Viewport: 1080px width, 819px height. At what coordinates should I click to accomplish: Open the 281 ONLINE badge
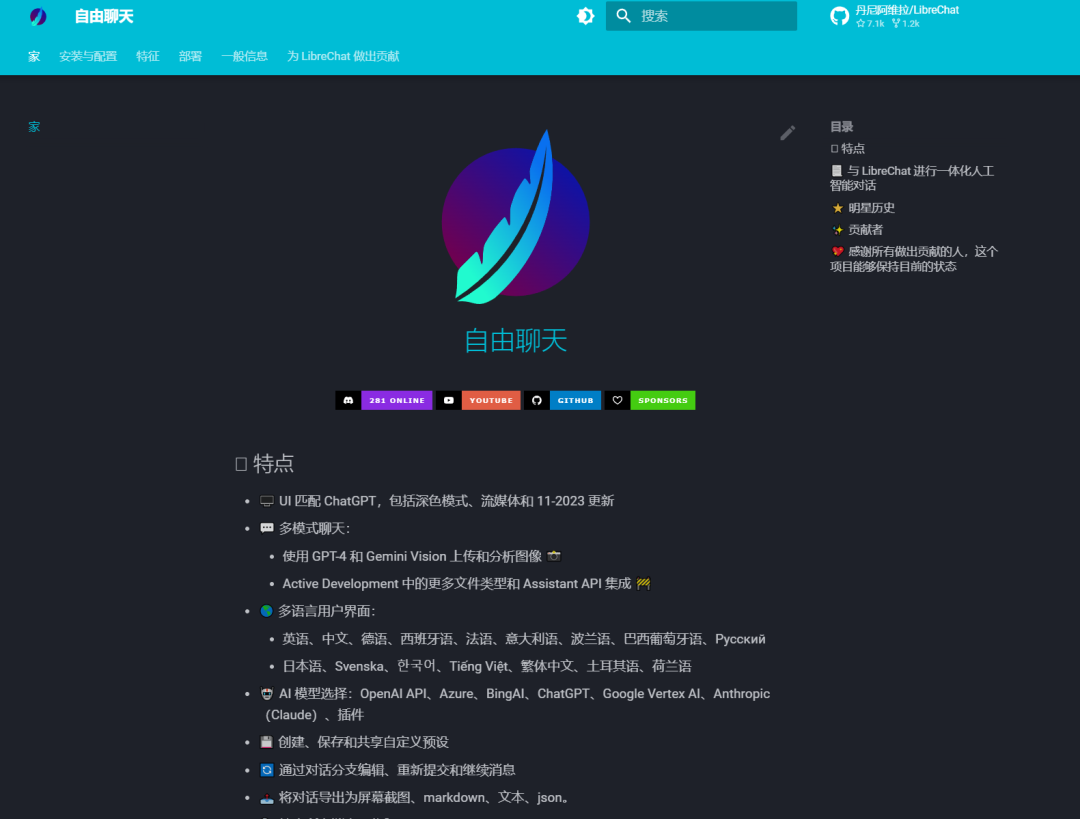pyautogui.click(x=397, y=400)
